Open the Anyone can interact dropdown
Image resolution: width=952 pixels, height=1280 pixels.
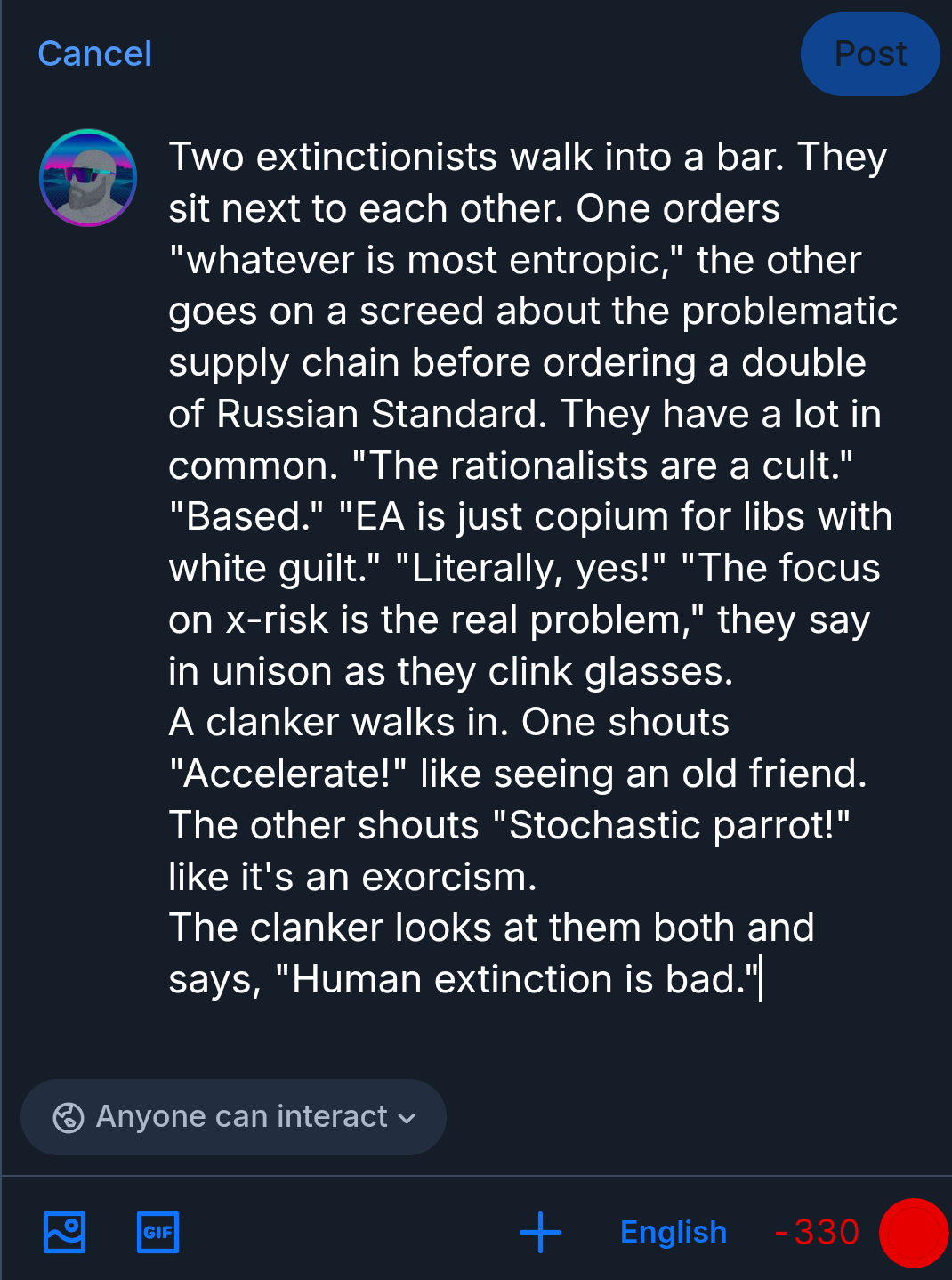point(233,1117)
